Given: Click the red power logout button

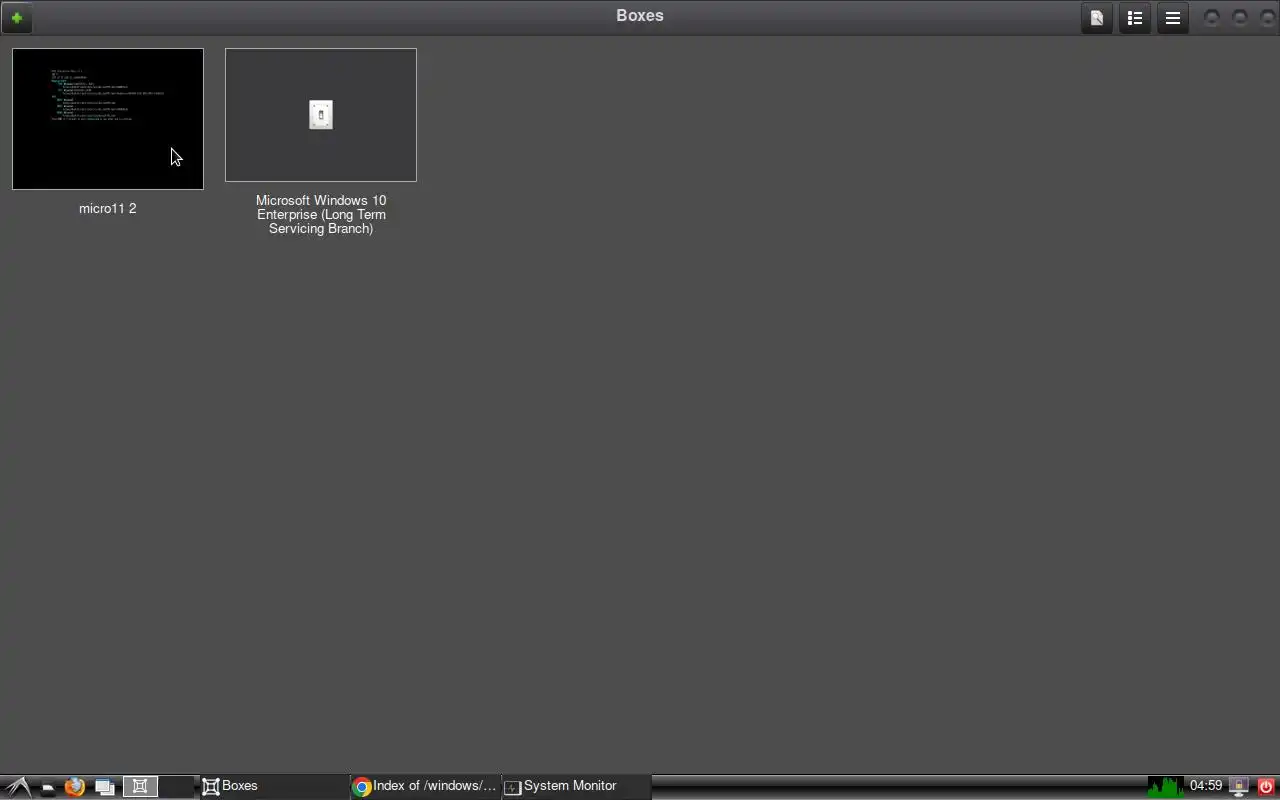Looking at the screenshot, I should (x=1266, y=787).
